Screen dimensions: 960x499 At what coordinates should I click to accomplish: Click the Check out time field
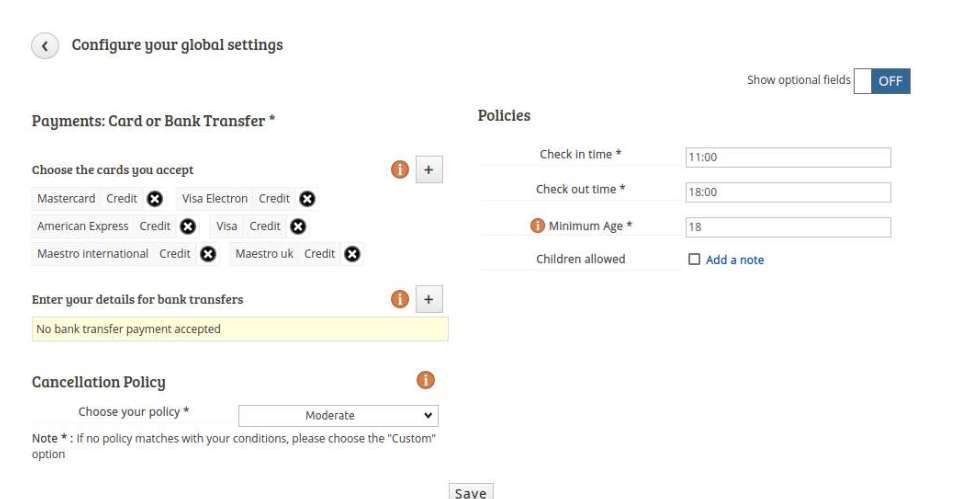[x=788, y=192]
